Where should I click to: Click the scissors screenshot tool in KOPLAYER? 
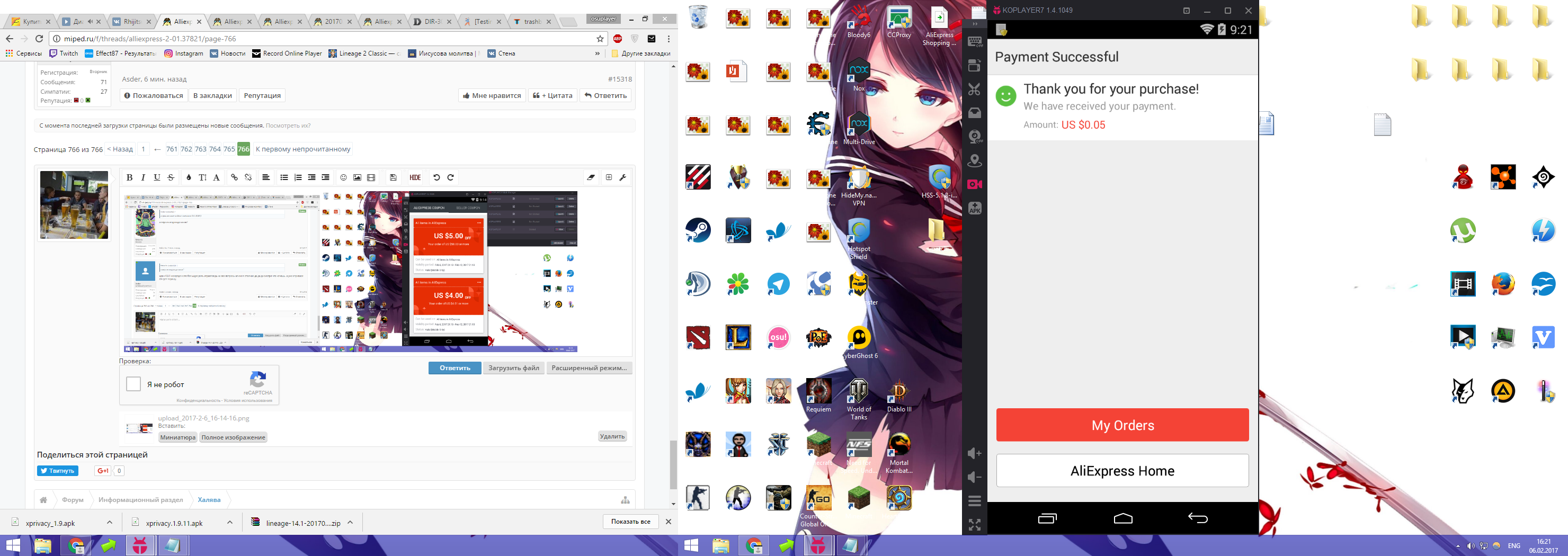975,89
